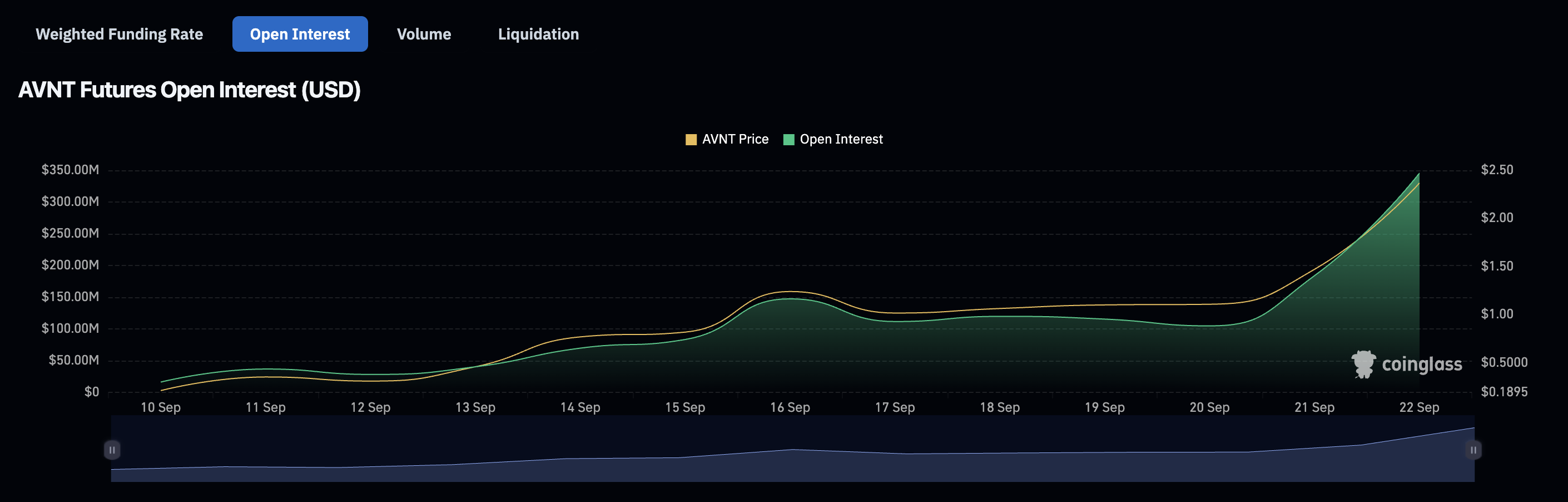Toggle the AVNT Price series visibility in the legend
The image size is (1568, 502).
click(x=735, y=139)
